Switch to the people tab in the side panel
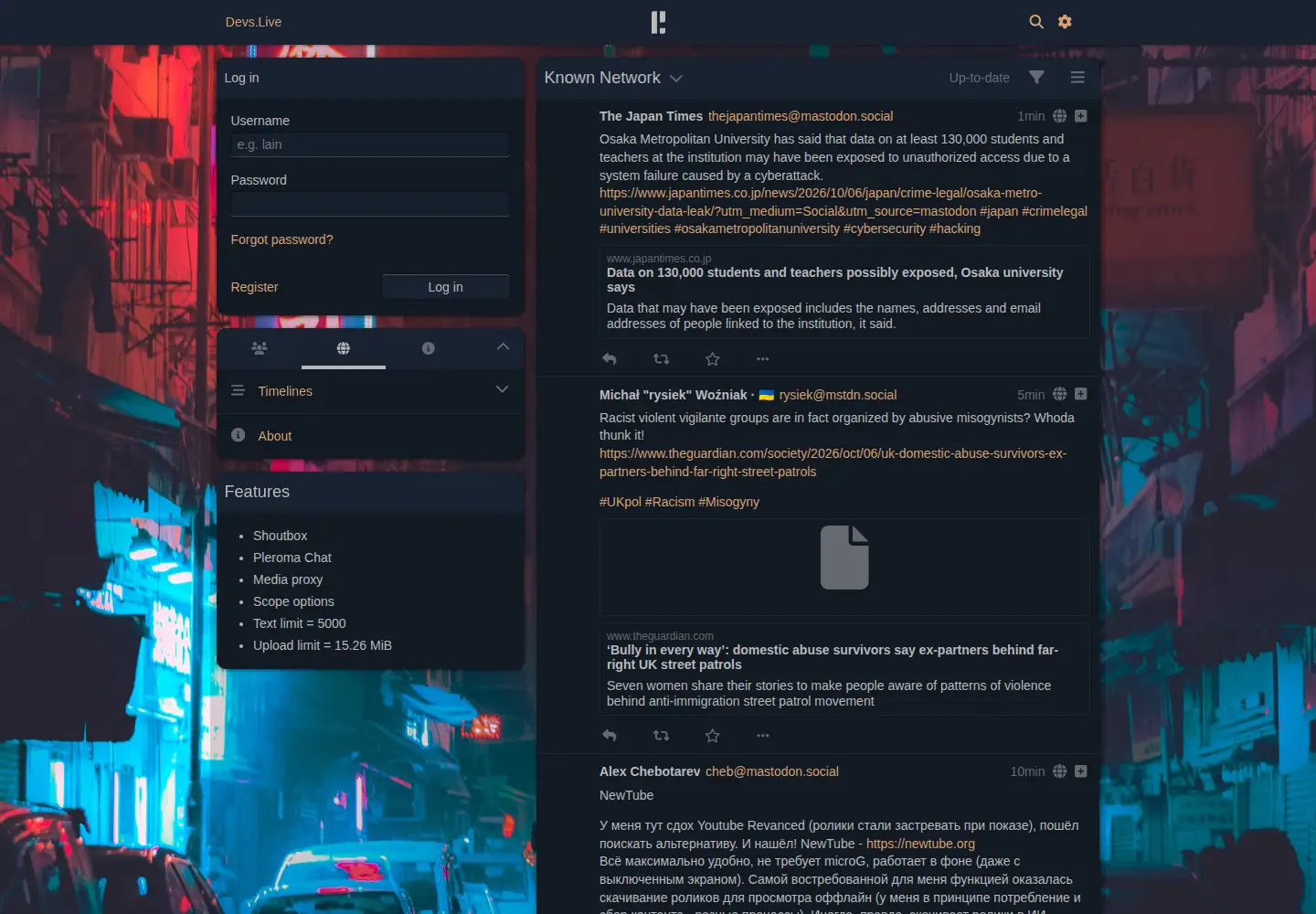Screen dimensions: 1316x914 [260, 348]
